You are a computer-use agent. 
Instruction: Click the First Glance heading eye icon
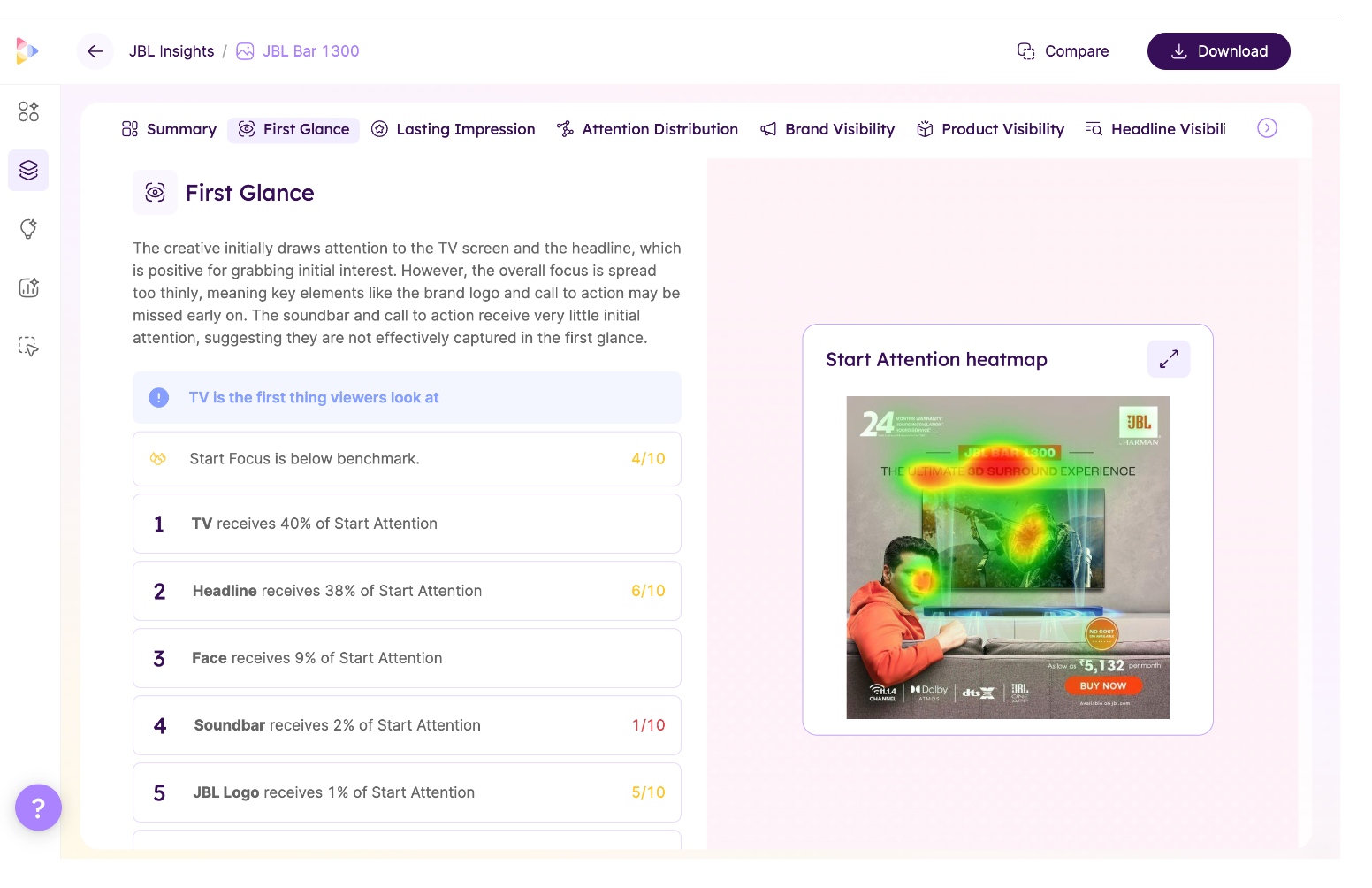(156, 192)
